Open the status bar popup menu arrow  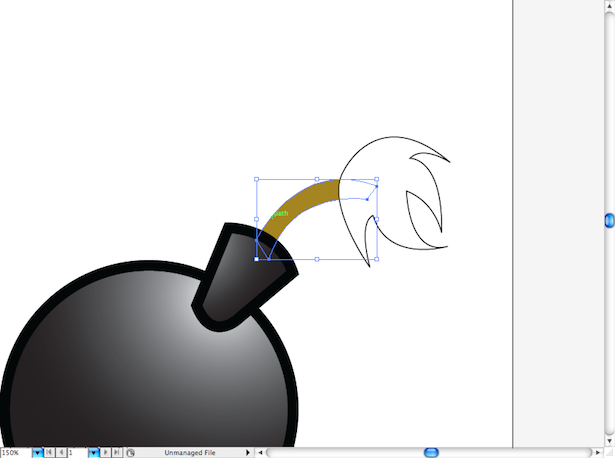[x=247, y=453]
